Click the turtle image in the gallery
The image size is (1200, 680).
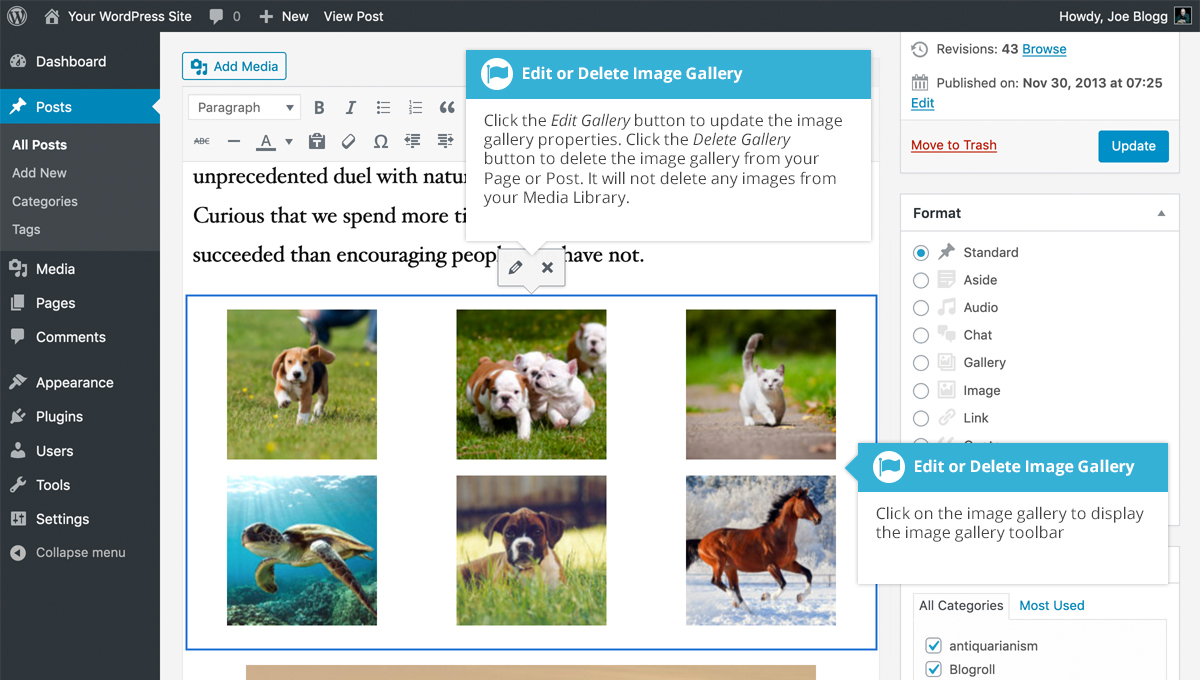pos(301,550)
